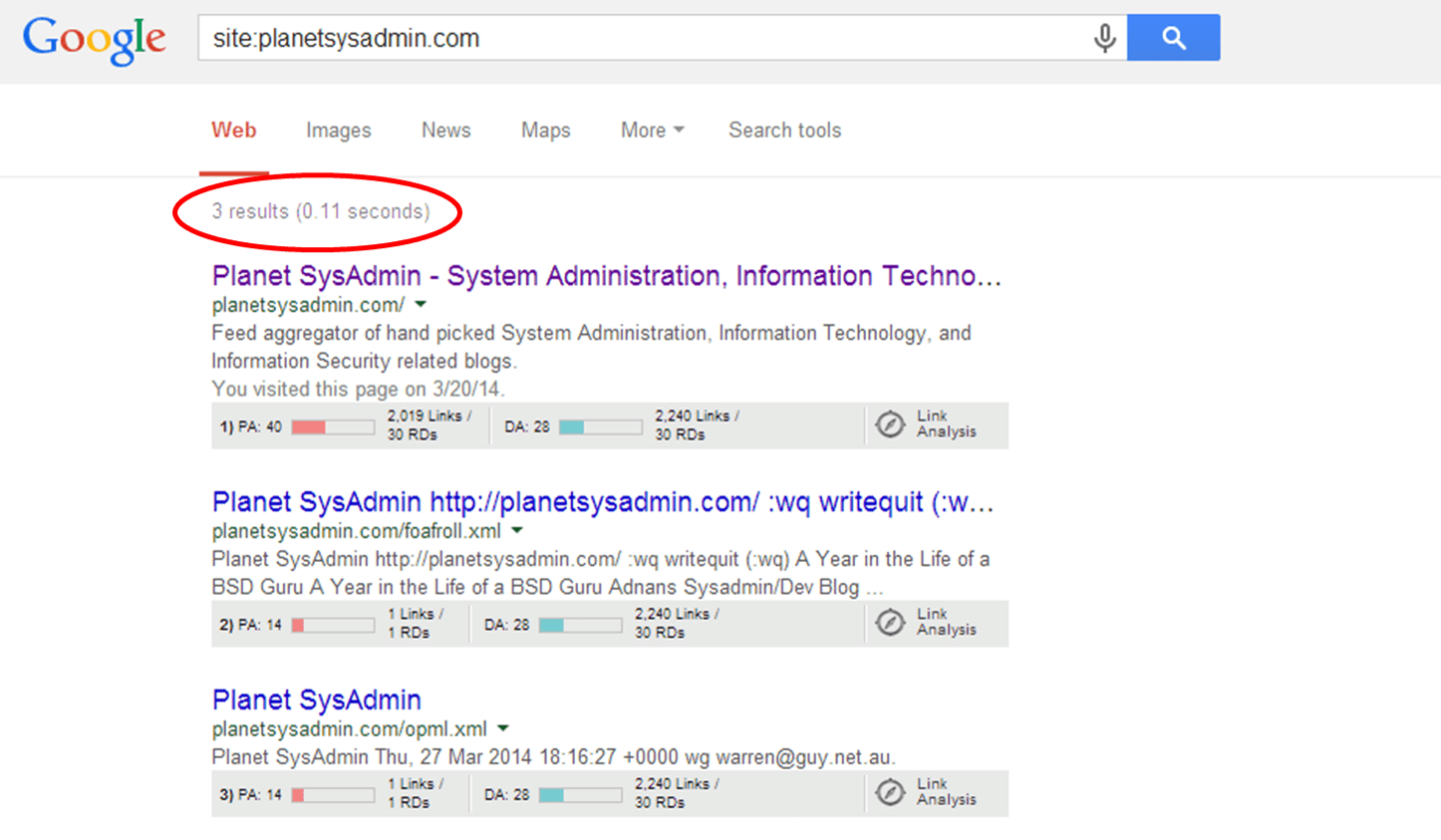Switch to the Images tab
1441x840 pixels.
pyautogui.click(x=338, y=131)
